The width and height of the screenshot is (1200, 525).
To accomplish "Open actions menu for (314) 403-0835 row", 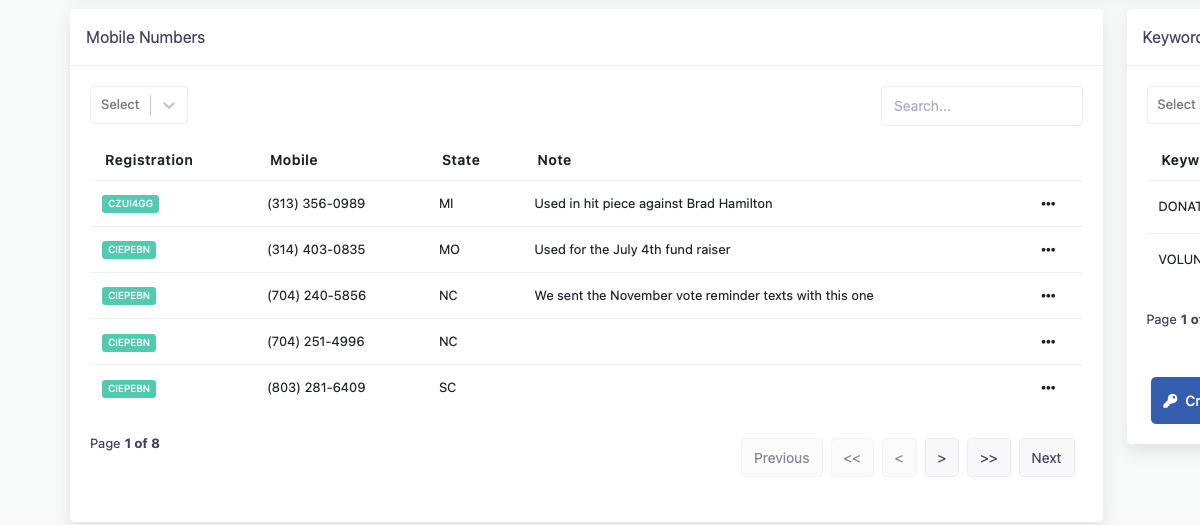I will coord(1048,250).
